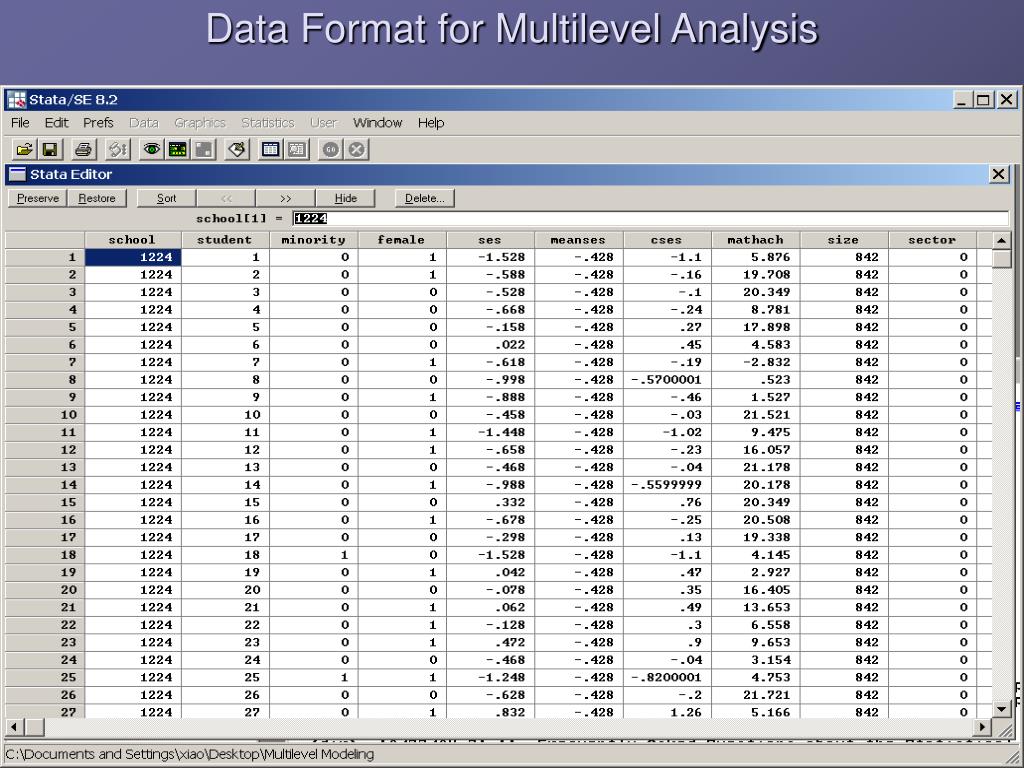
Task: Bring the Results window to front icon
Action: (x=177, y=149)
